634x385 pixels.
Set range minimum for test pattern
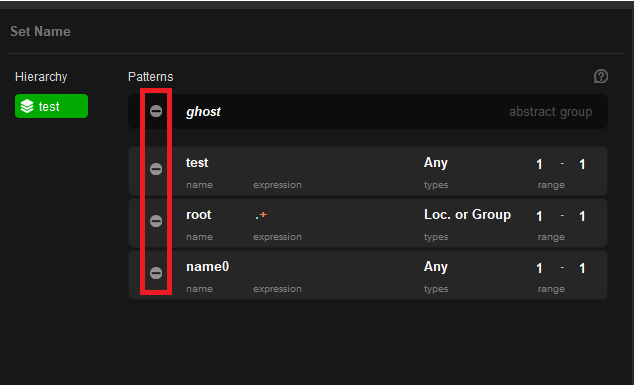click(x=539, y=164)
